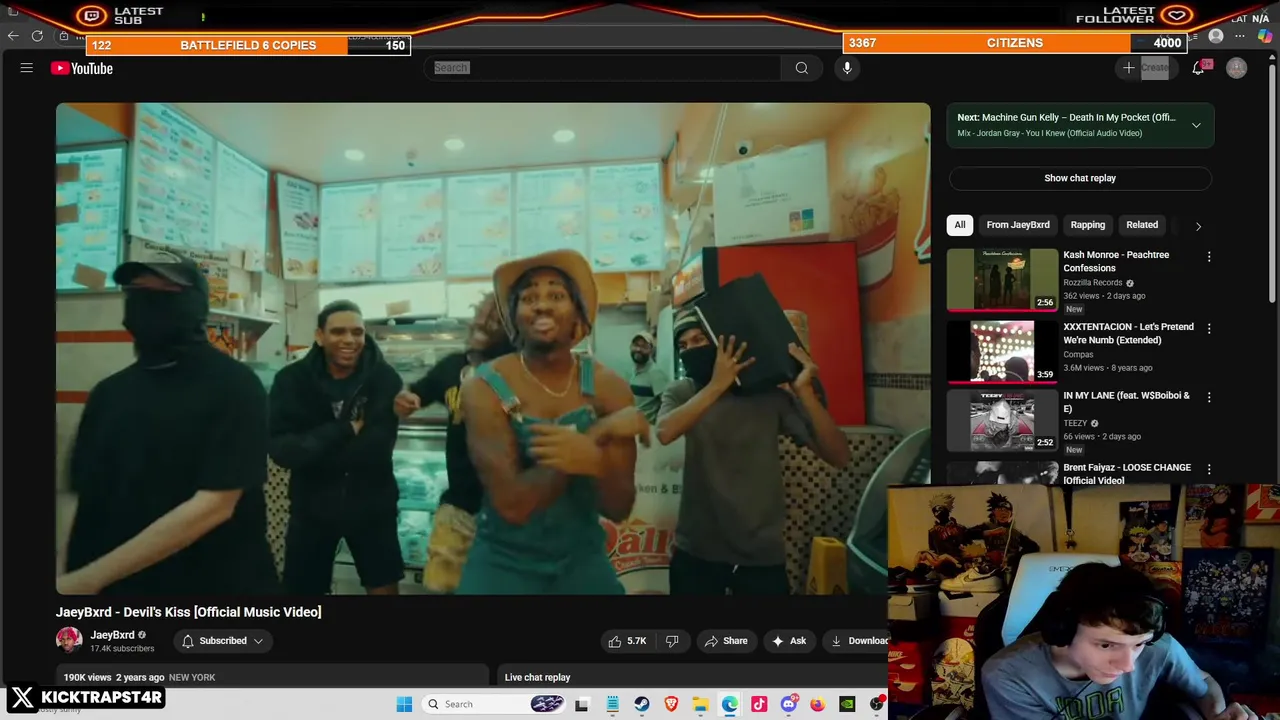The height and width of the screenshot is (720, 1280).
Task: Click Show chat replay button
Action: [1080, 178]
